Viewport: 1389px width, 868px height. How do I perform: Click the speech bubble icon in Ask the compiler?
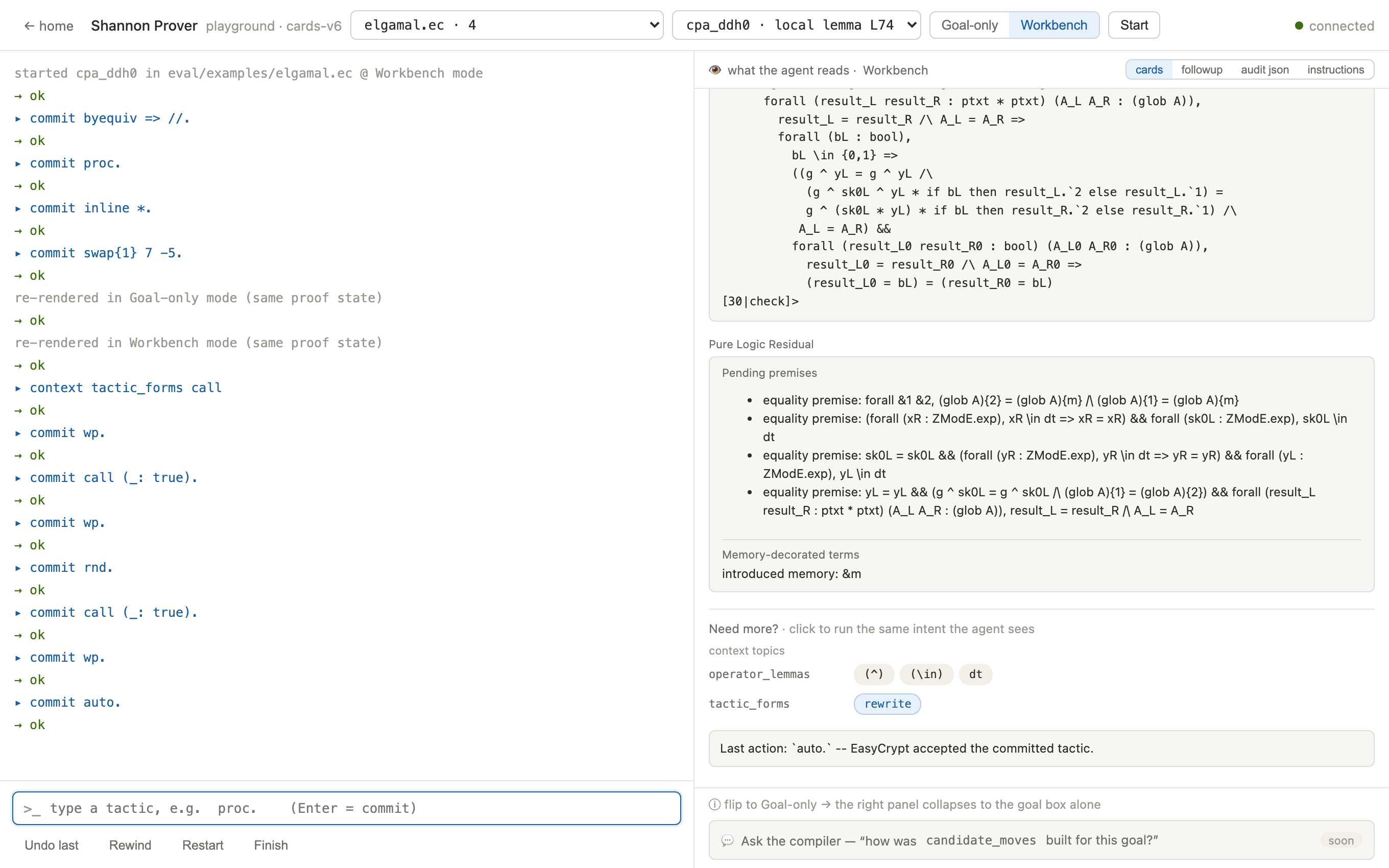(x=727, y=841)
